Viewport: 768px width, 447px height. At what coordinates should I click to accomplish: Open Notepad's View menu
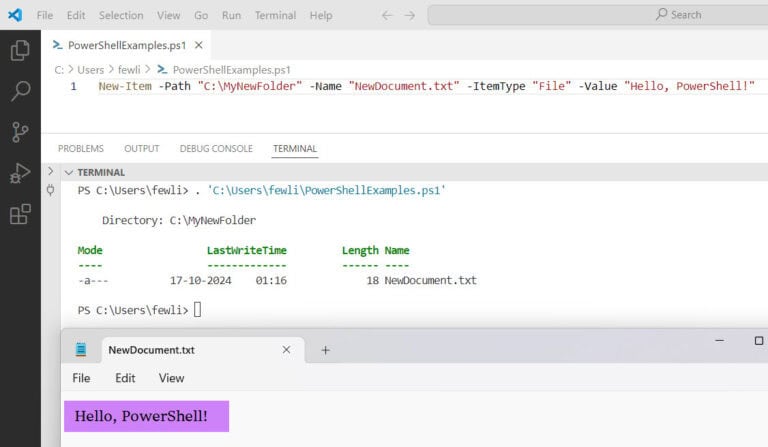171,378
